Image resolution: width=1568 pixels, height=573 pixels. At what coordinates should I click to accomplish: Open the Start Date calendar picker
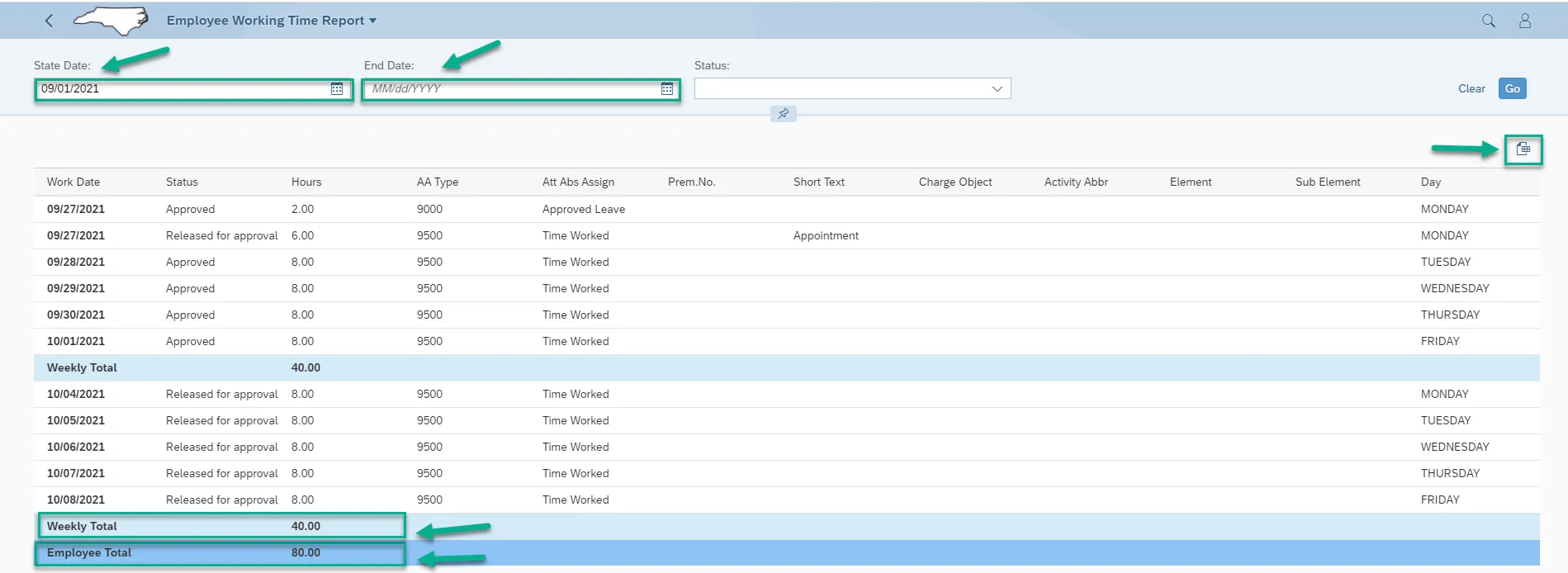click(x=337, y=89)
